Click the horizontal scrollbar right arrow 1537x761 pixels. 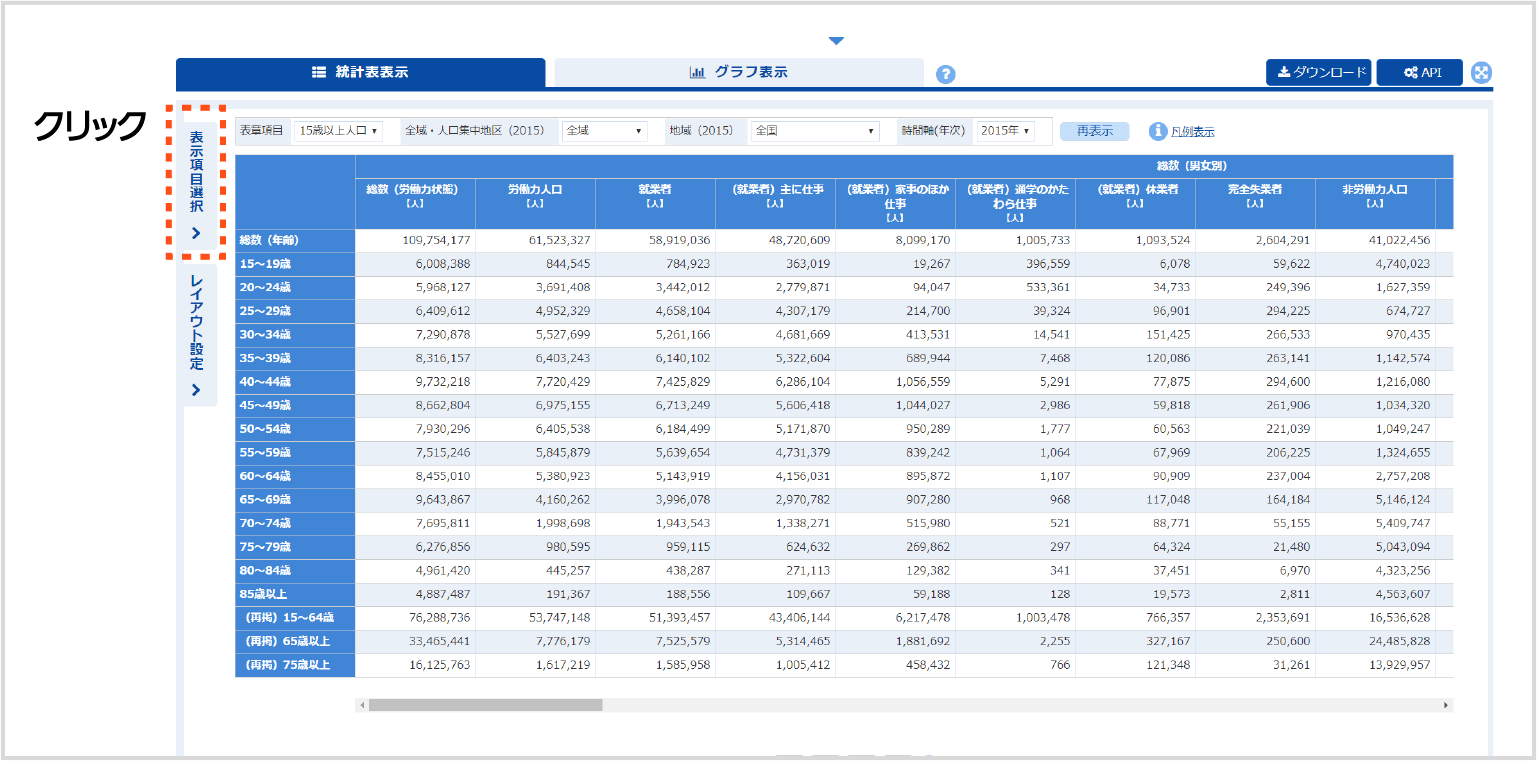click(1446, 705)
